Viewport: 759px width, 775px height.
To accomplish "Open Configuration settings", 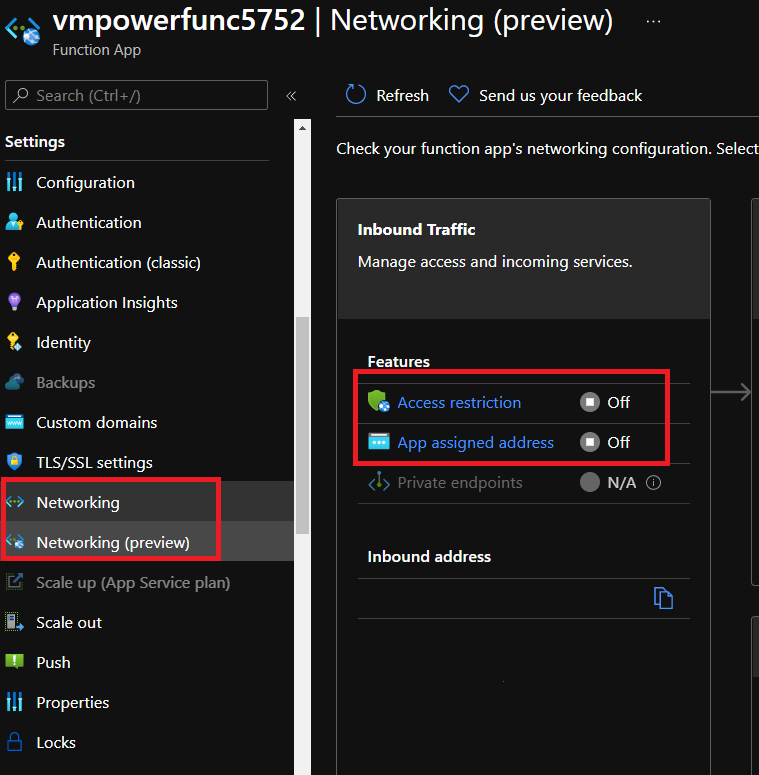I will [x=85, y=183].
